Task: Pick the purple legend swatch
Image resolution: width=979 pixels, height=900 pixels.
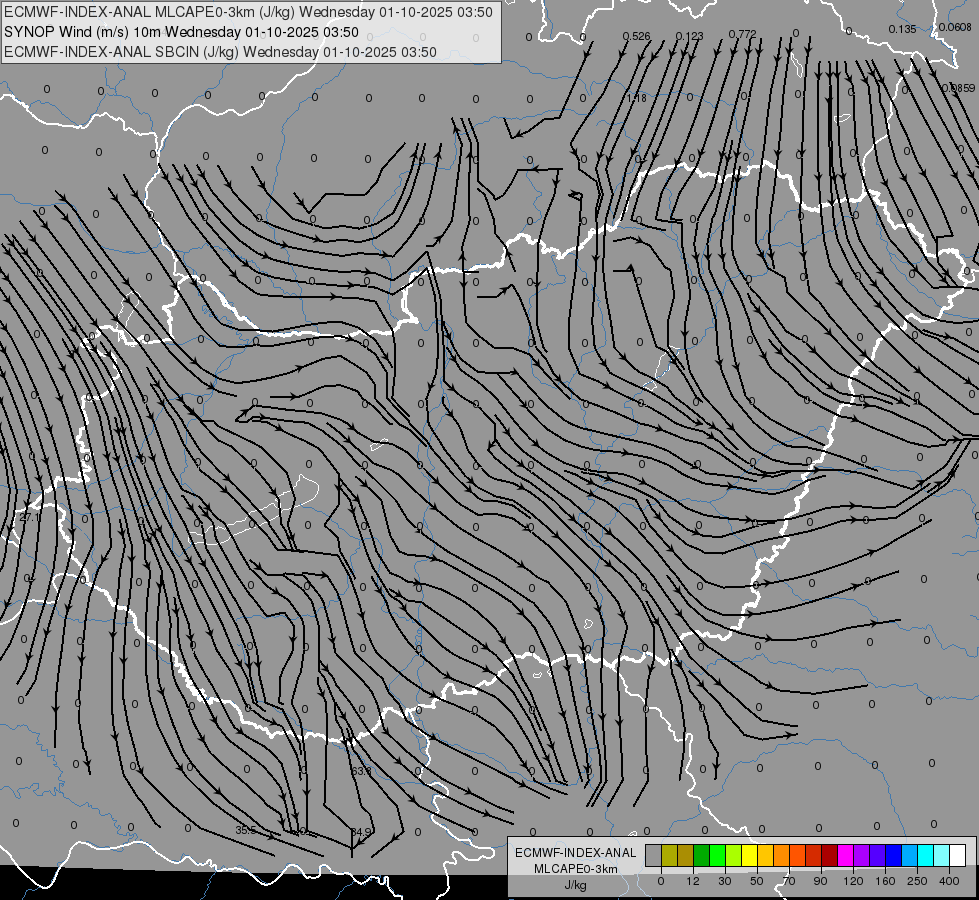Action: point(862,855)
